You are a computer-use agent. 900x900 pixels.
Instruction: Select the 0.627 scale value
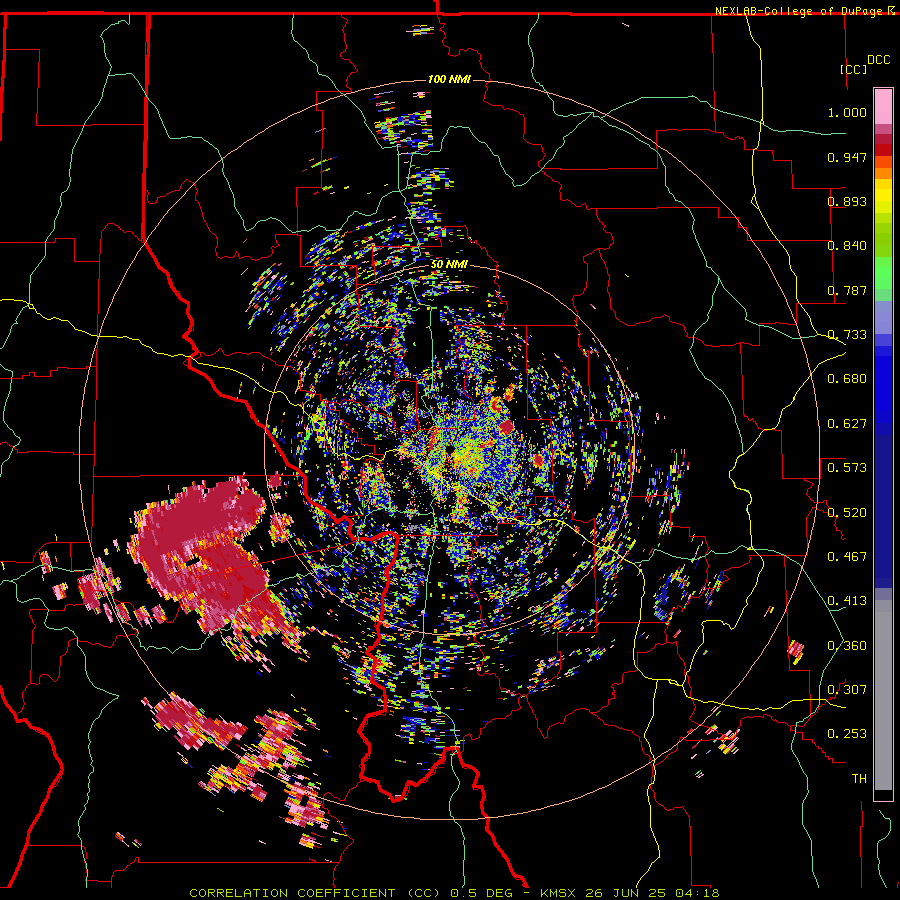pyautogui.click(x=847, y=424)
